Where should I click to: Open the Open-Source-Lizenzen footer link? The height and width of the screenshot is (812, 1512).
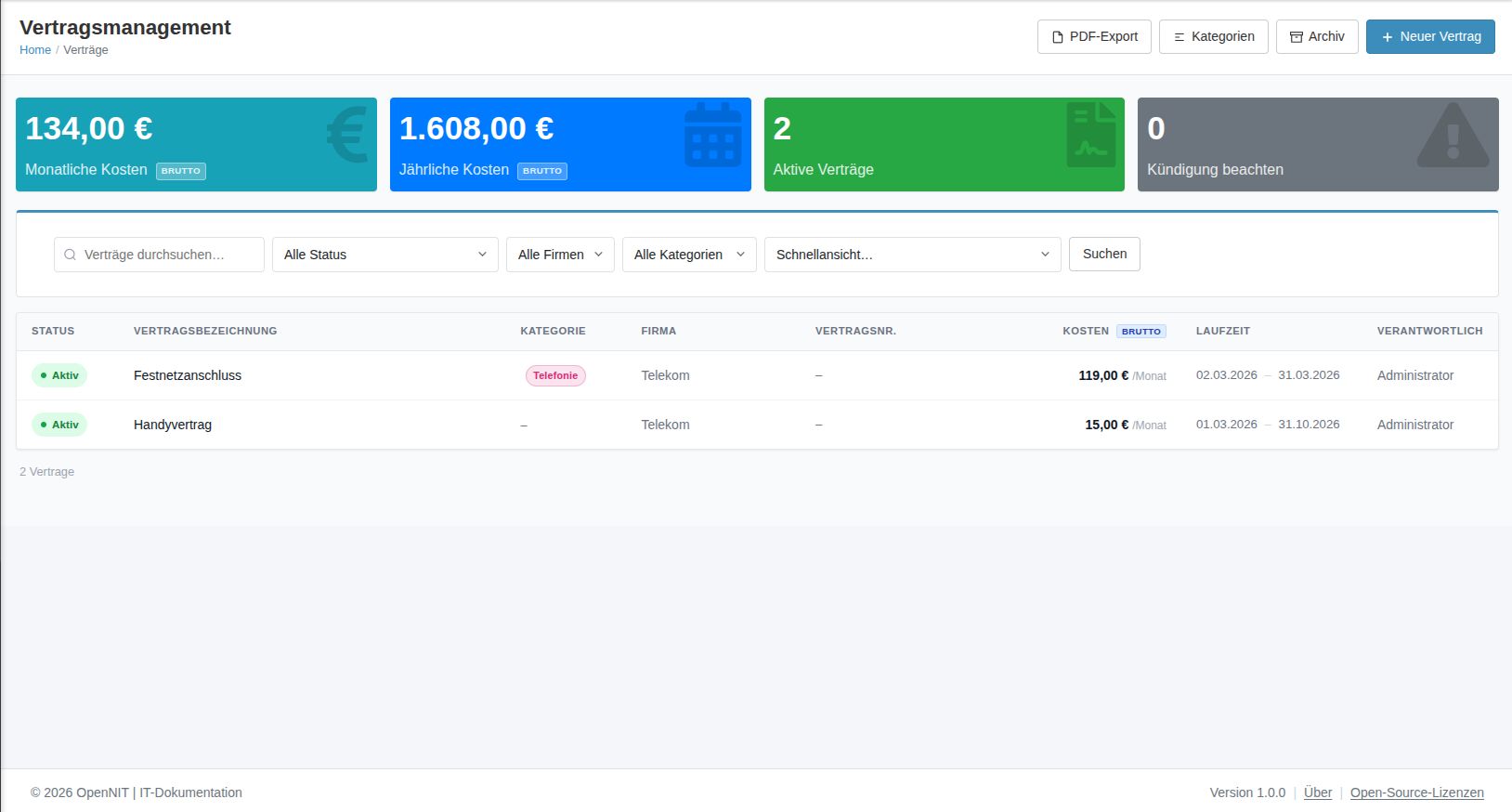tap(1416, 792)
